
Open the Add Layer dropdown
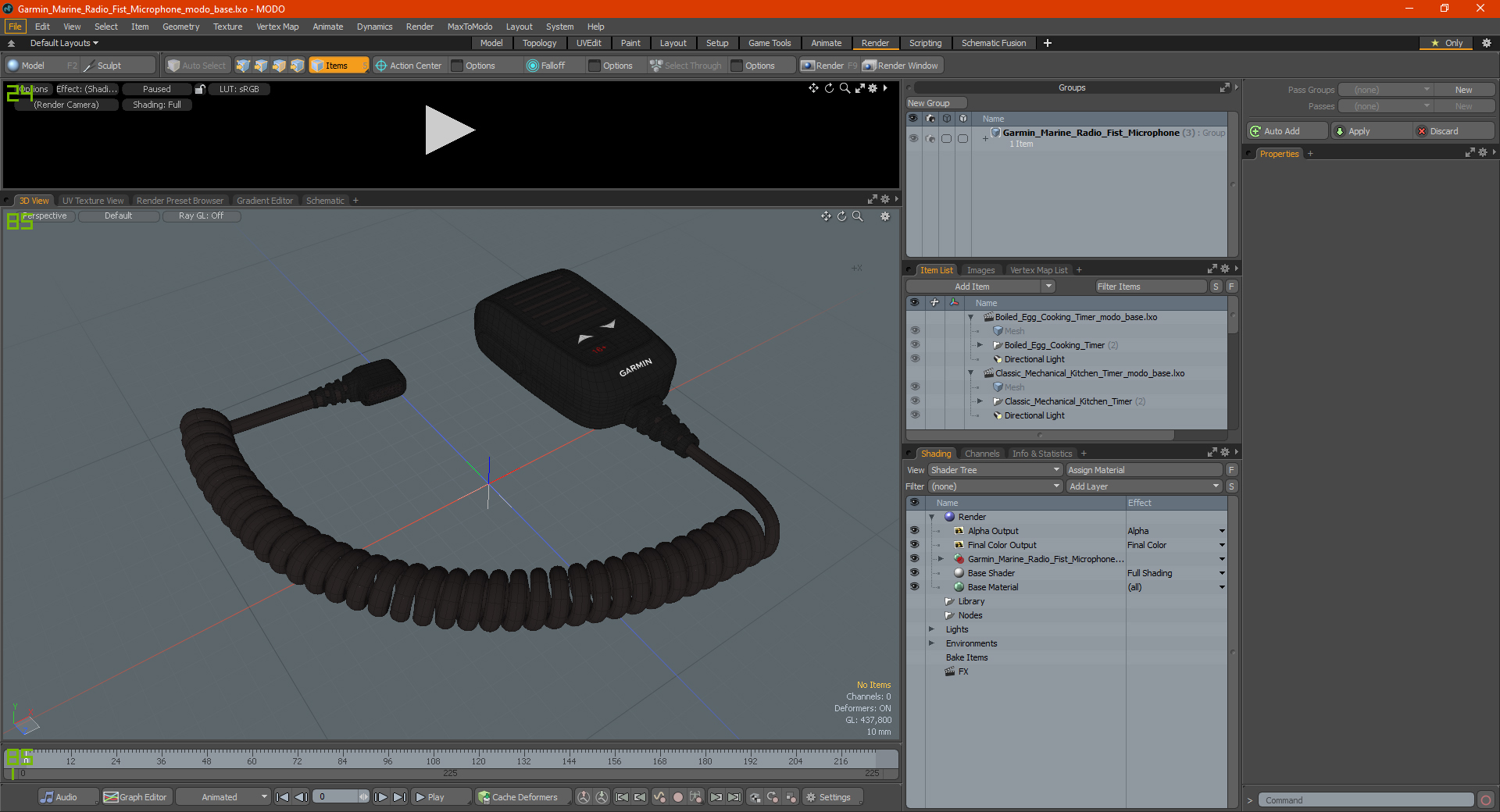point(1144,486)
